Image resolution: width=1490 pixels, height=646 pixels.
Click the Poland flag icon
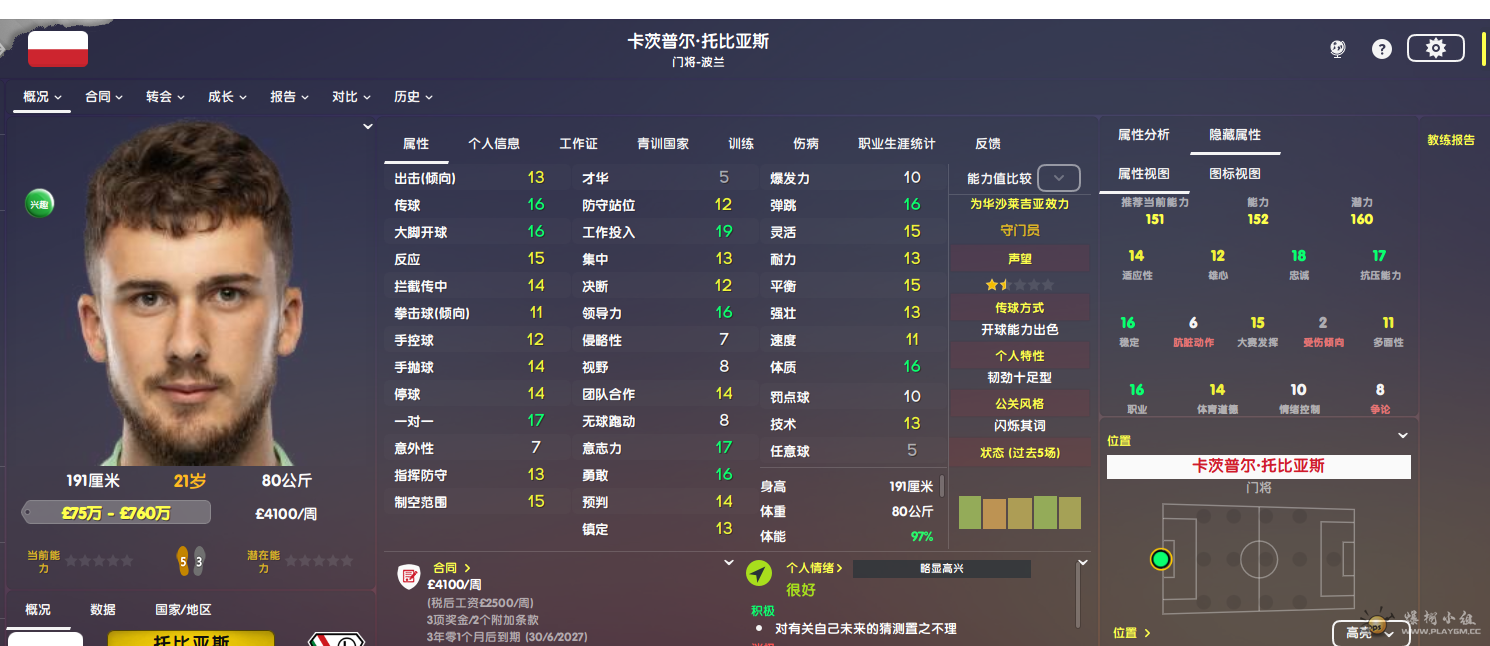(58, 49)
